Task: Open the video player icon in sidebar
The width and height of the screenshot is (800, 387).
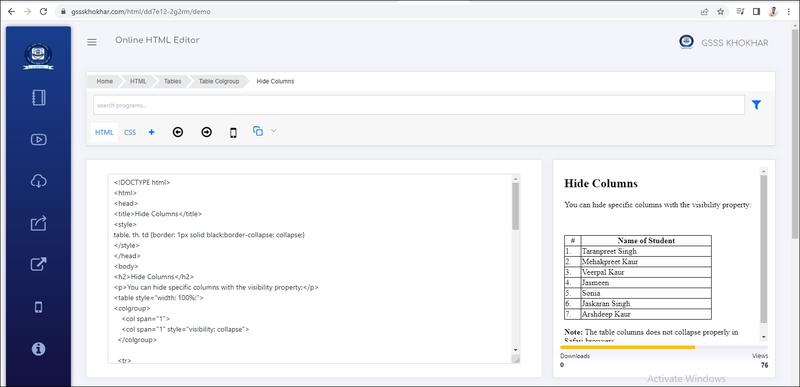Action: click(x=39, y=139)
